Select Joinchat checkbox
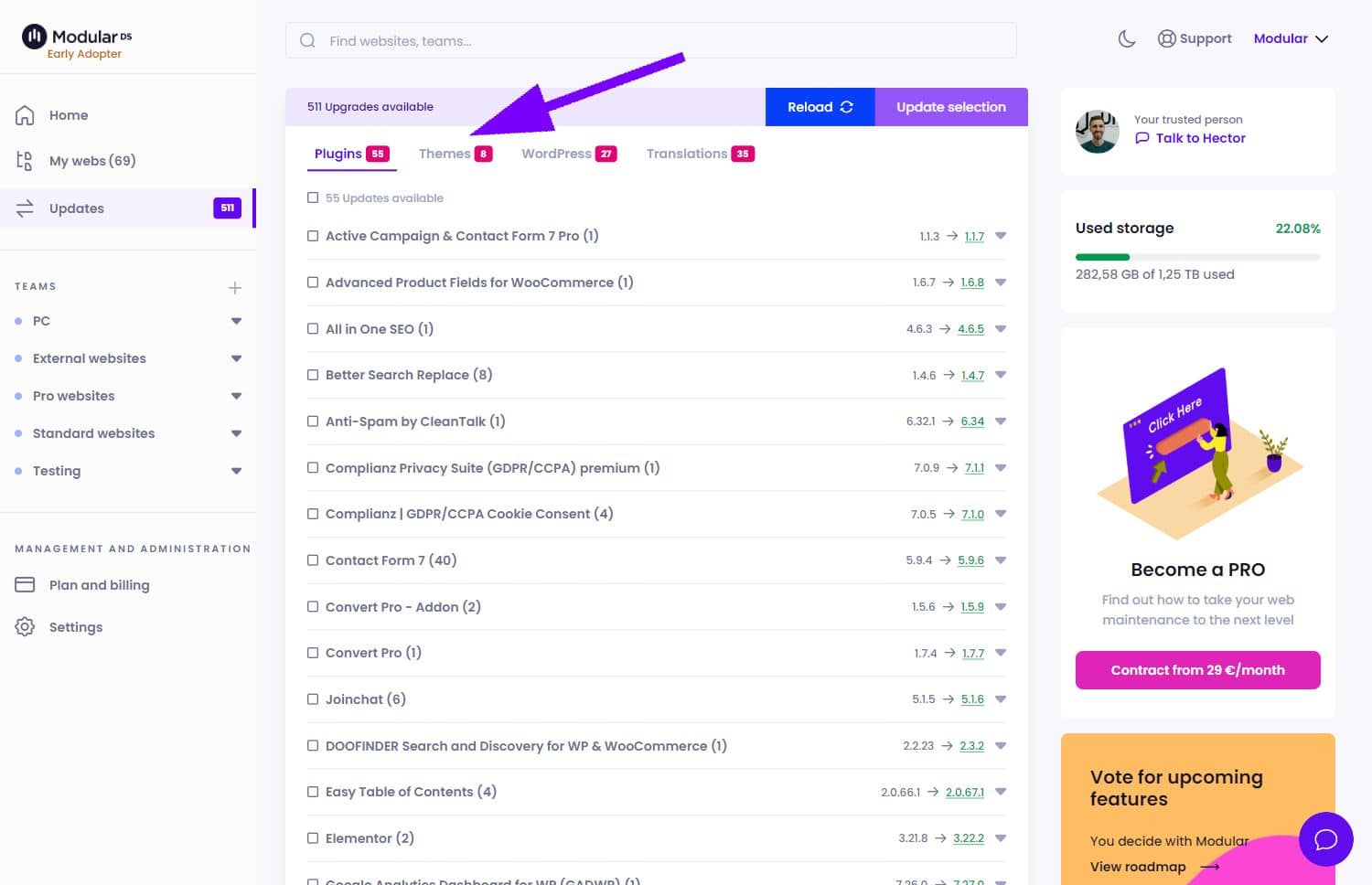The width and height of the screenshot is (1372, 885). pyautogui.click(x=313, y=699)
